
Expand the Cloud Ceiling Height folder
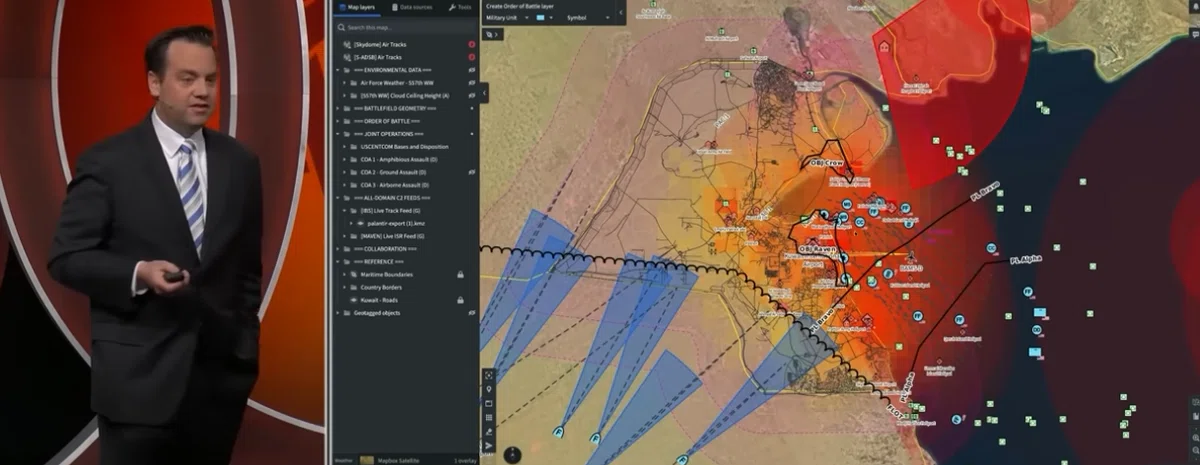(345, 95)
